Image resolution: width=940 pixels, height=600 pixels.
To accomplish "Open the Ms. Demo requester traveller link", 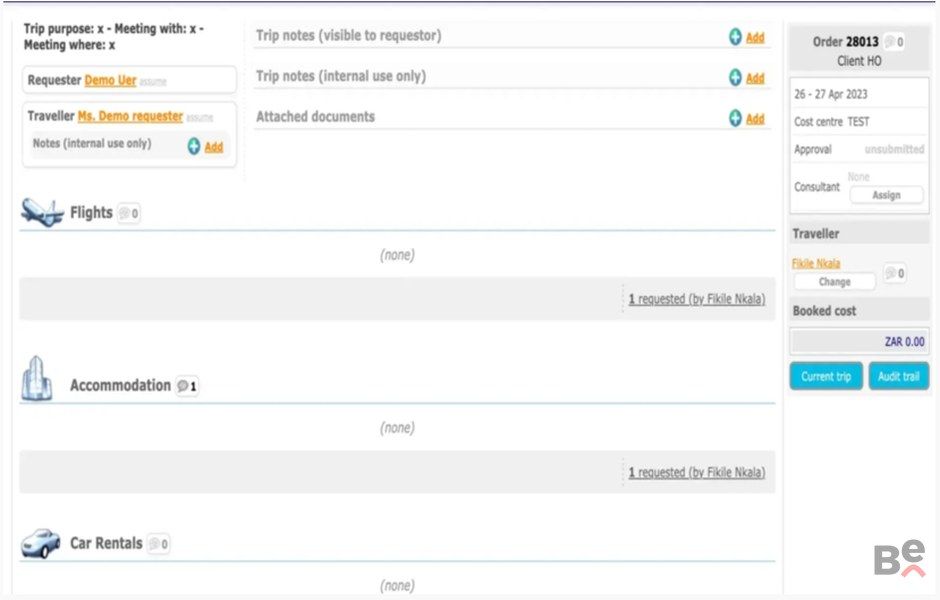I will point(130,116).
